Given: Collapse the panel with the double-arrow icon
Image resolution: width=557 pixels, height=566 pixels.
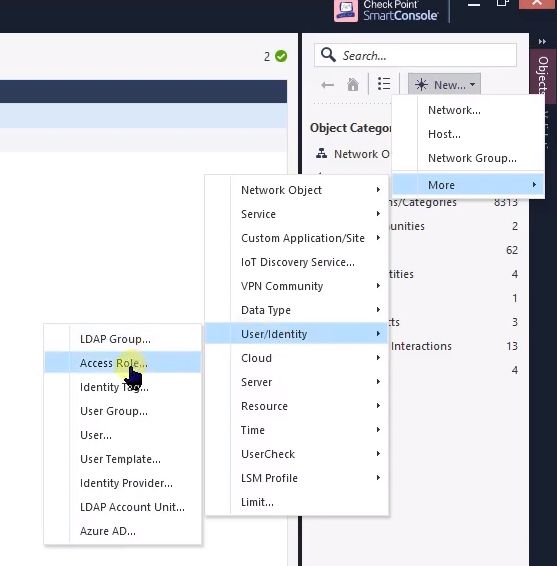Looking at the screenshot, I should click(x=542, y=42).
